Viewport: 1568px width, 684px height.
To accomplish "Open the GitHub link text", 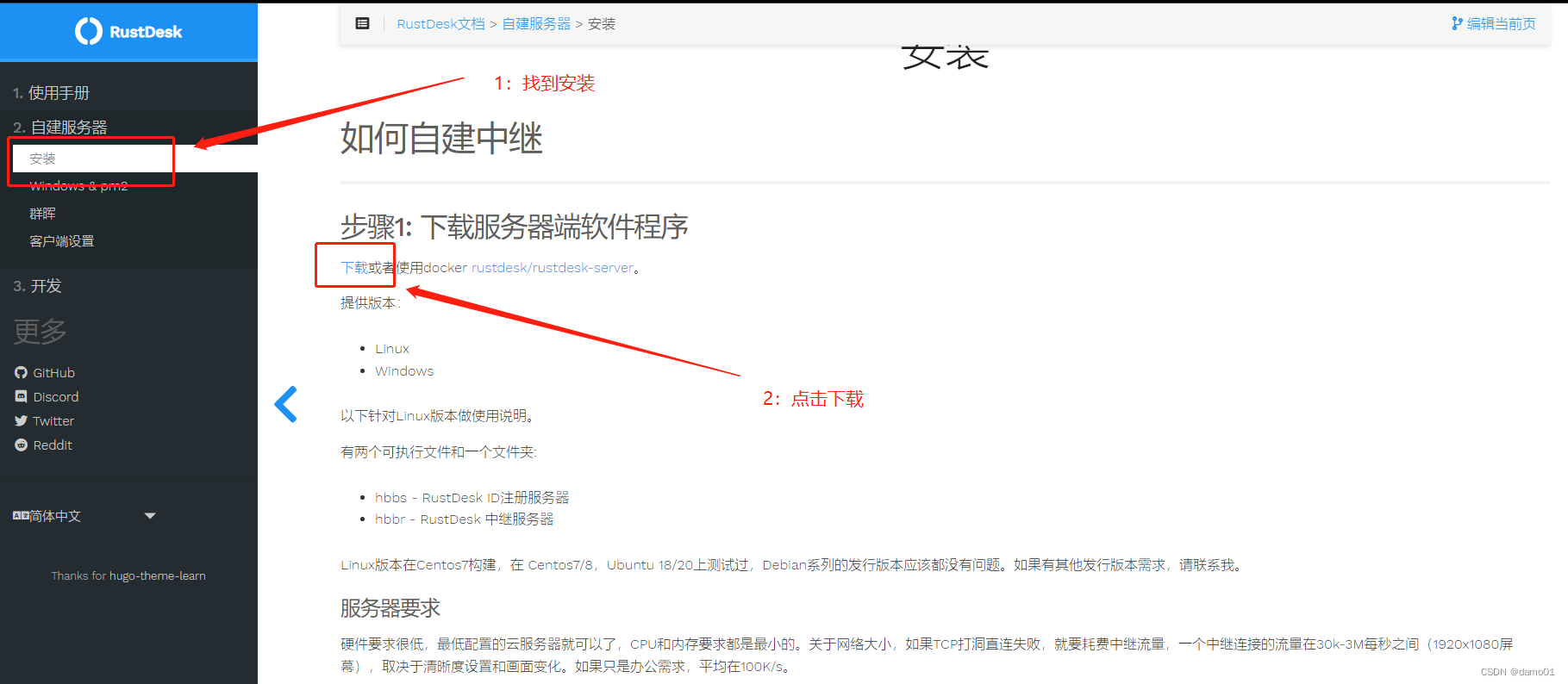I will (x=53, y=372).
